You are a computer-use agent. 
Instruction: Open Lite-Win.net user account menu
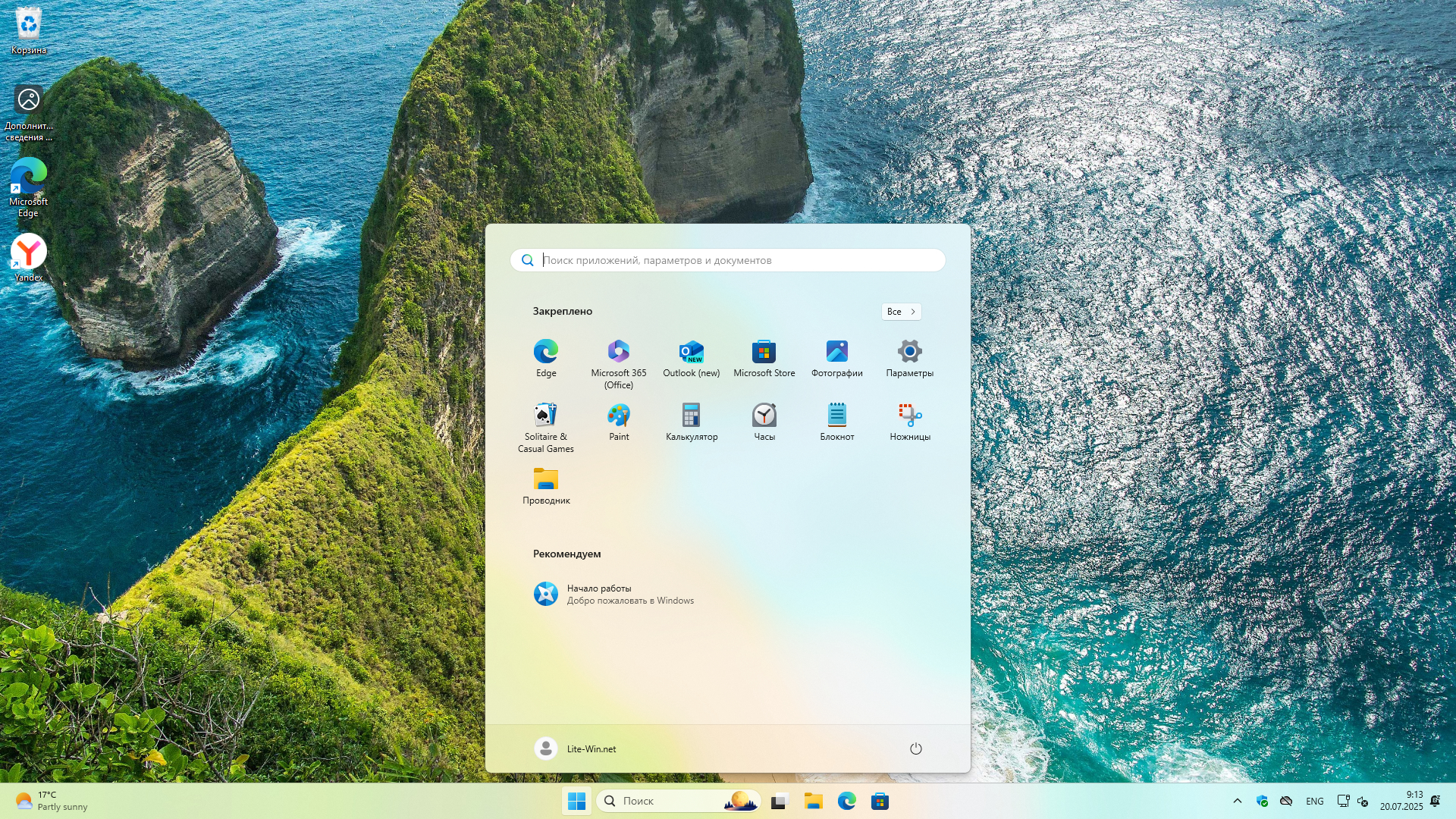(x=576, y=748)
